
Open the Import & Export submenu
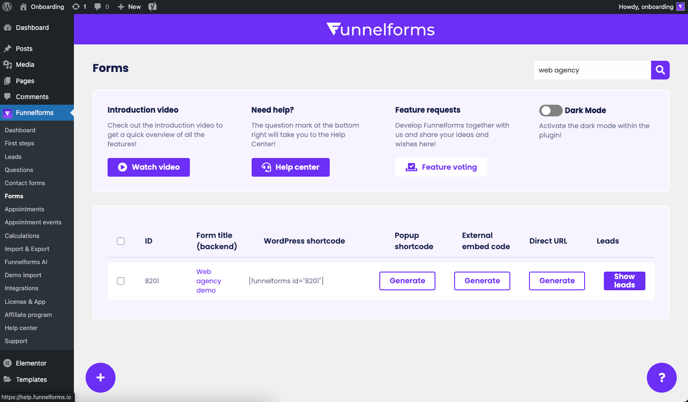coord(27,249)
